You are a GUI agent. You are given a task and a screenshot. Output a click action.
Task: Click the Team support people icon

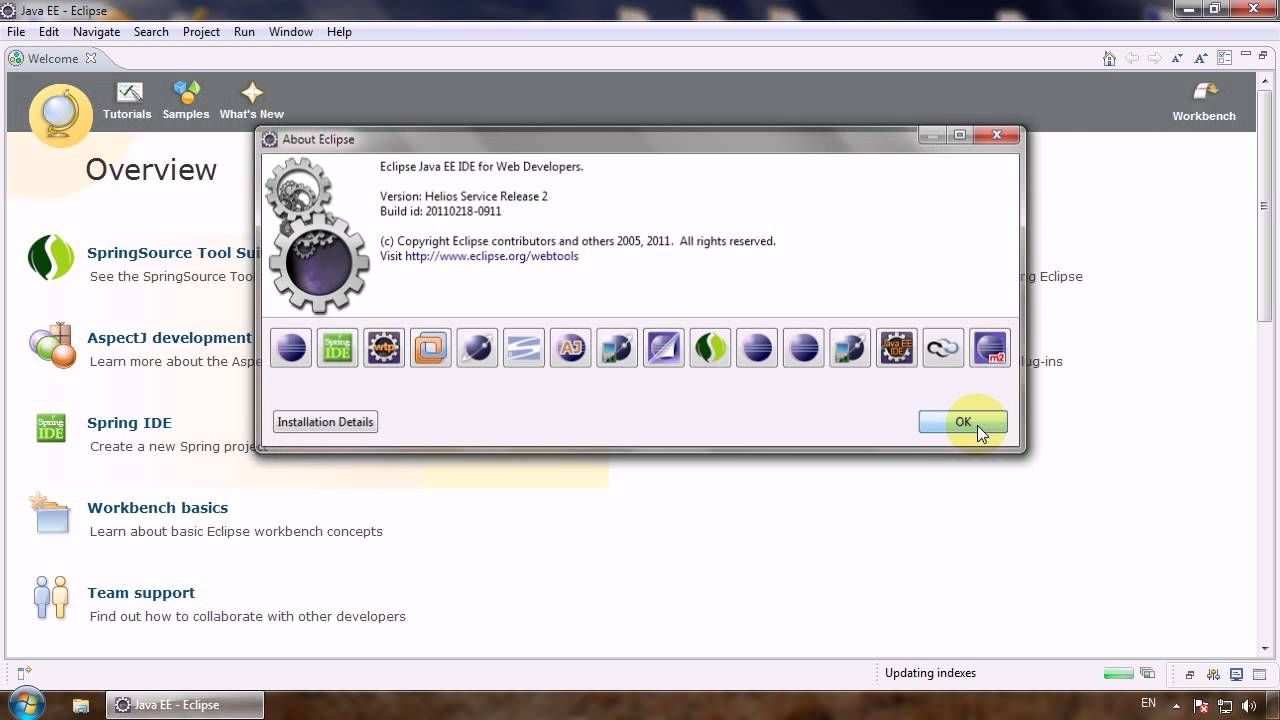[51, 598]
